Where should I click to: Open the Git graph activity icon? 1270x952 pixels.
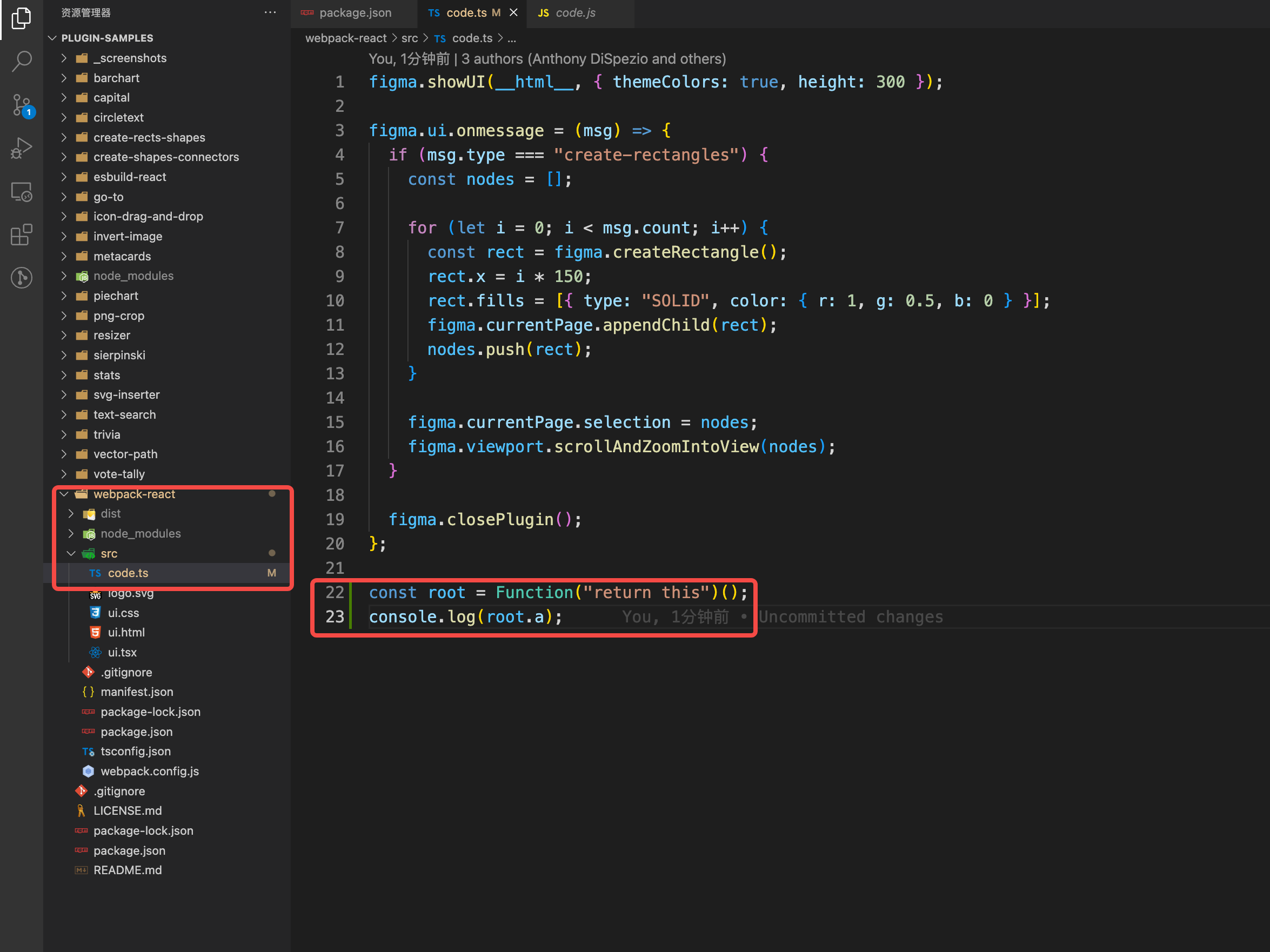click(21, 278)
